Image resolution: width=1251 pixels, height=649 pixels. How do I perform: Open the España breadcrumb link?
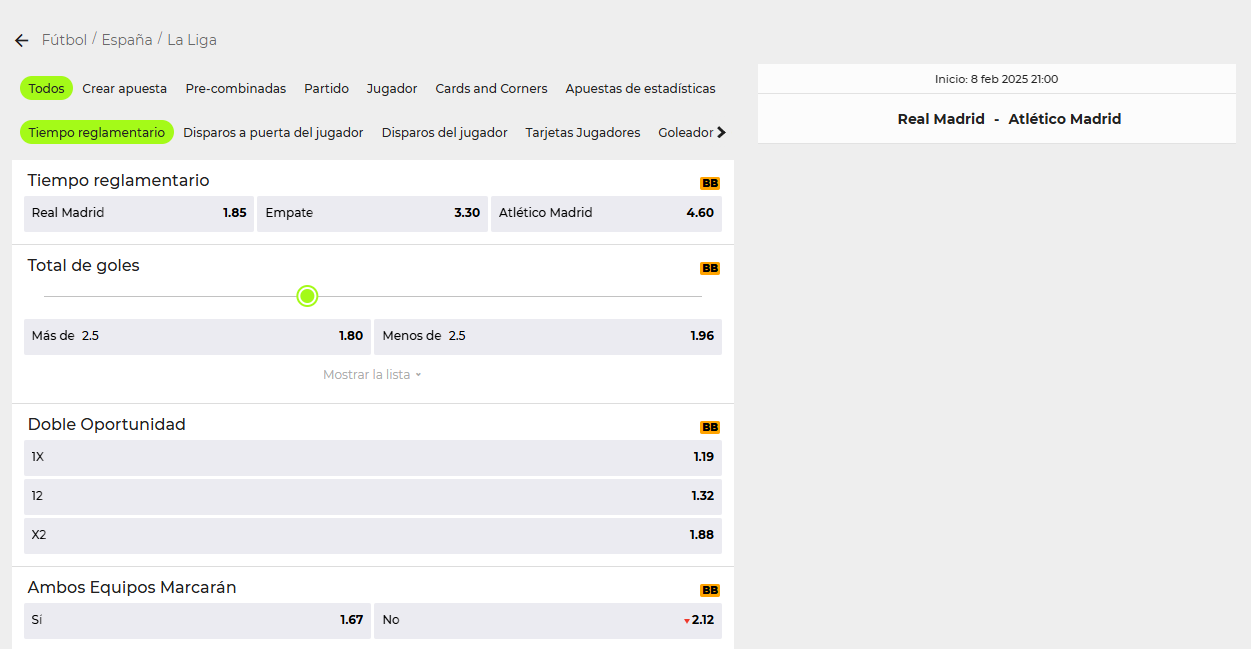(127, 40)
